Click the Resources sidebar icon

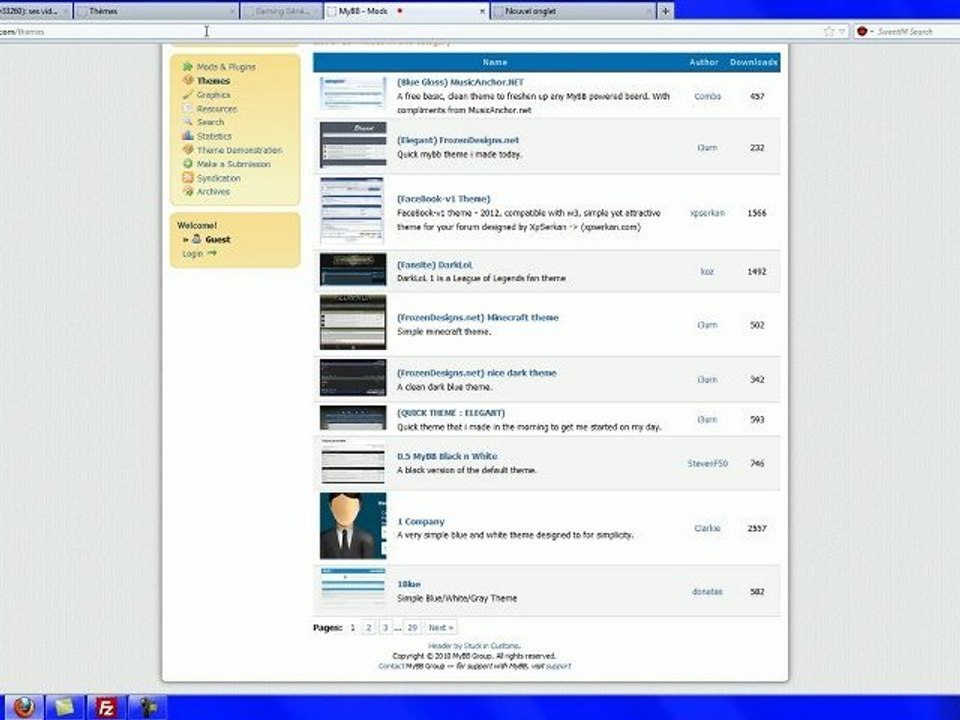pos(187,108)
